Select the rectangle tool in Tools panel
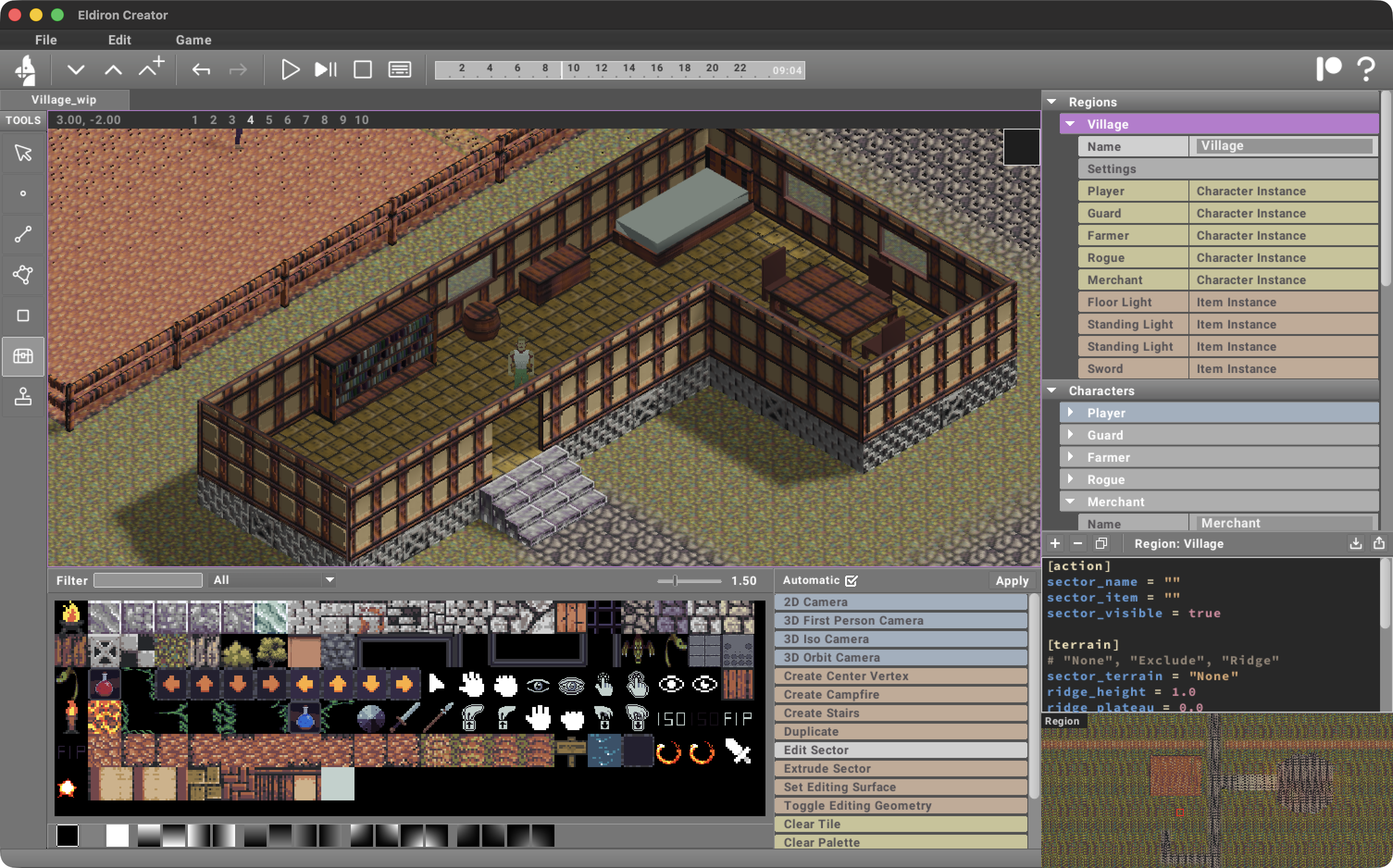This screenshot has height=868, width=1393. click(23, 315)
